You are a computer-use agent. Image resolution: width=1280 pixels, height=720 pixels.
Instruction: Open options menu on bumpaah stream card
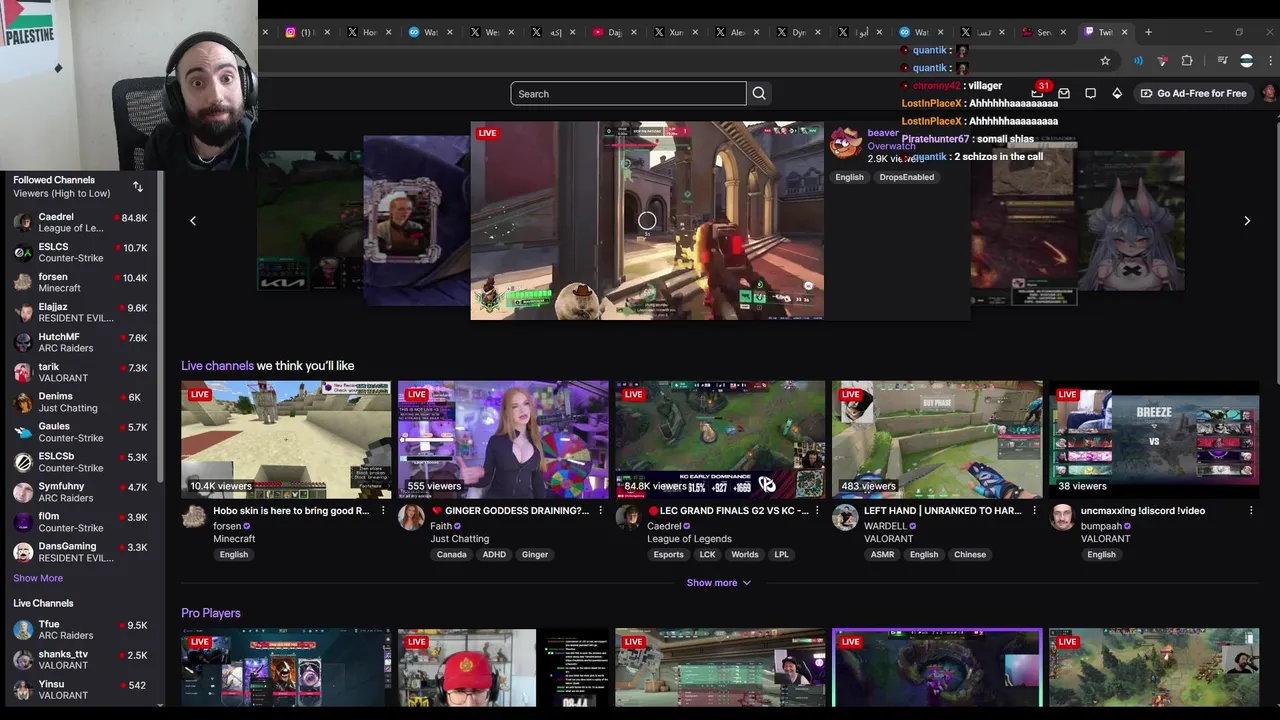(1251, 511)
